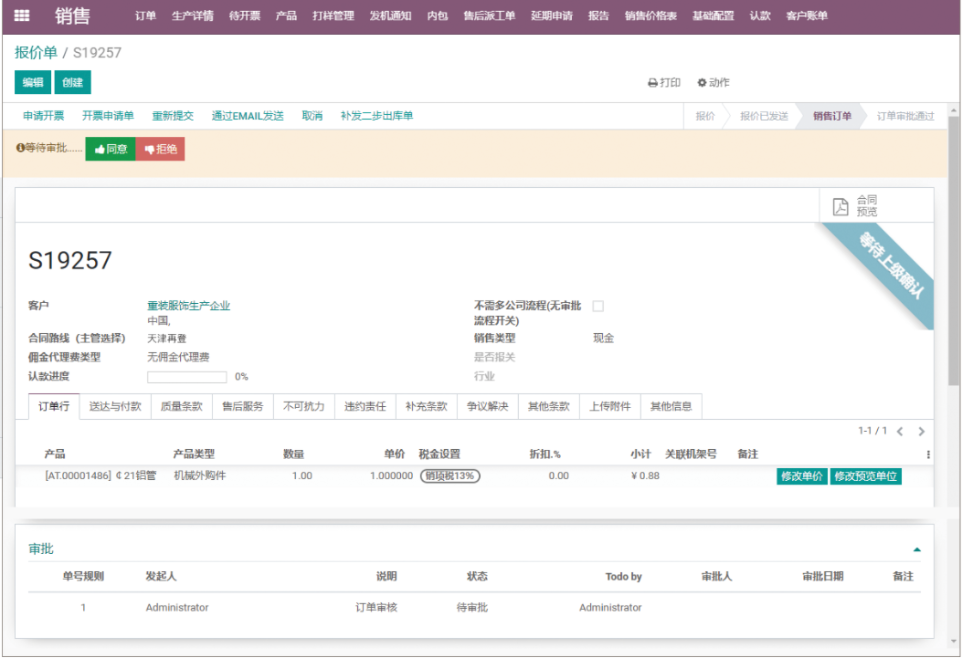Toggle the 不需多公司流程 checkbox
Viewport: 962px width, 658px height.
pos(598,306)
